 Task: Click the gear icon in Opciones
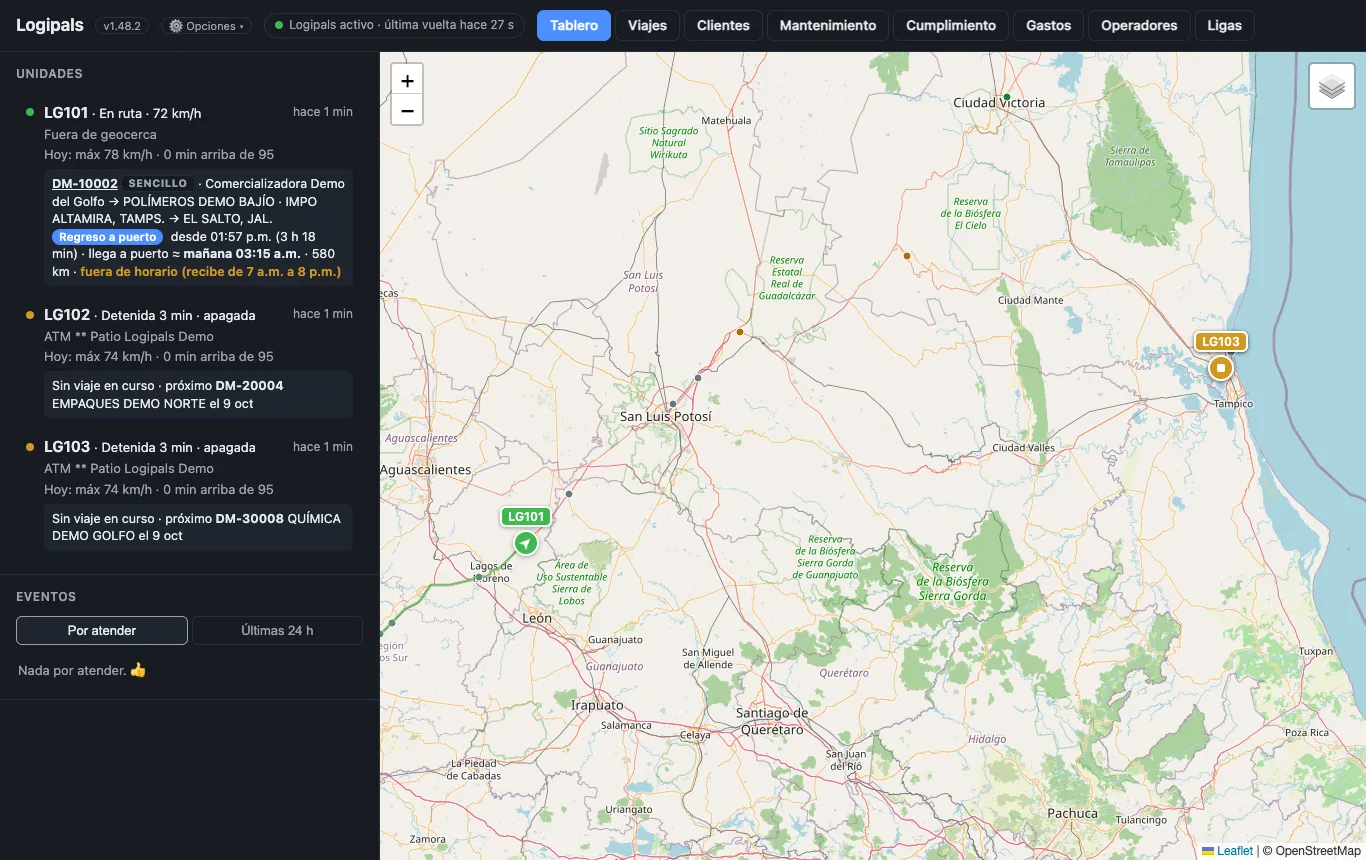tap(176, 26)
